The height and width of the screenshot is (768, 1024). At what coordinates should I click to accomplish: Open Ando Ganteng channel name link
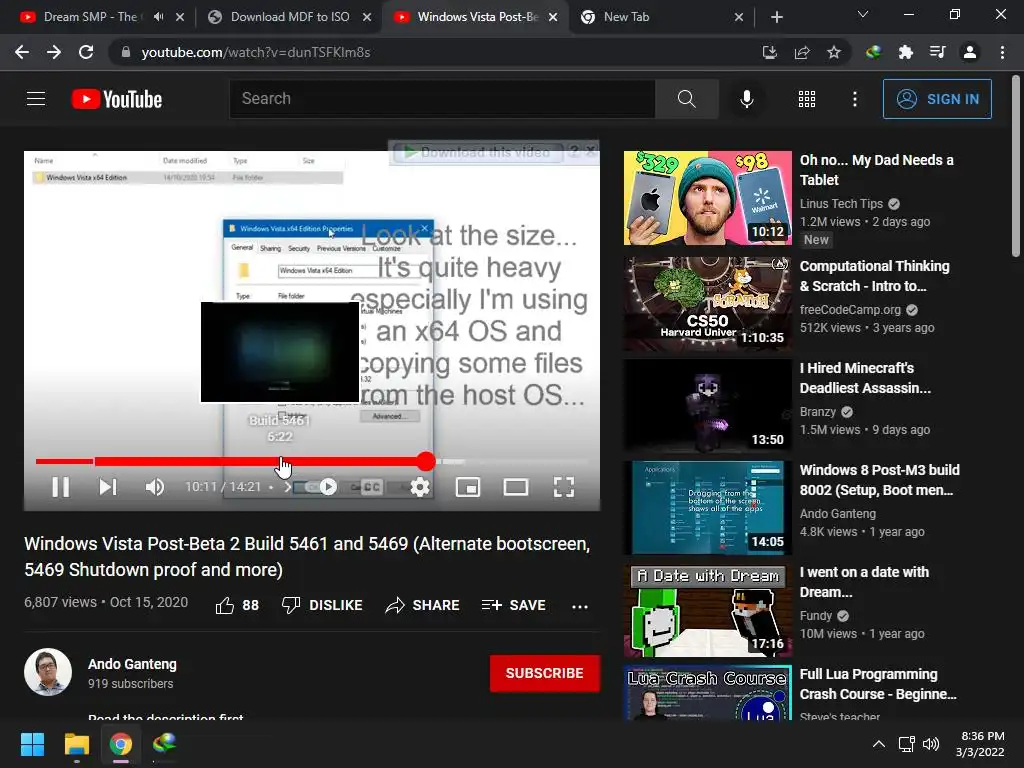tap(132, 664)
